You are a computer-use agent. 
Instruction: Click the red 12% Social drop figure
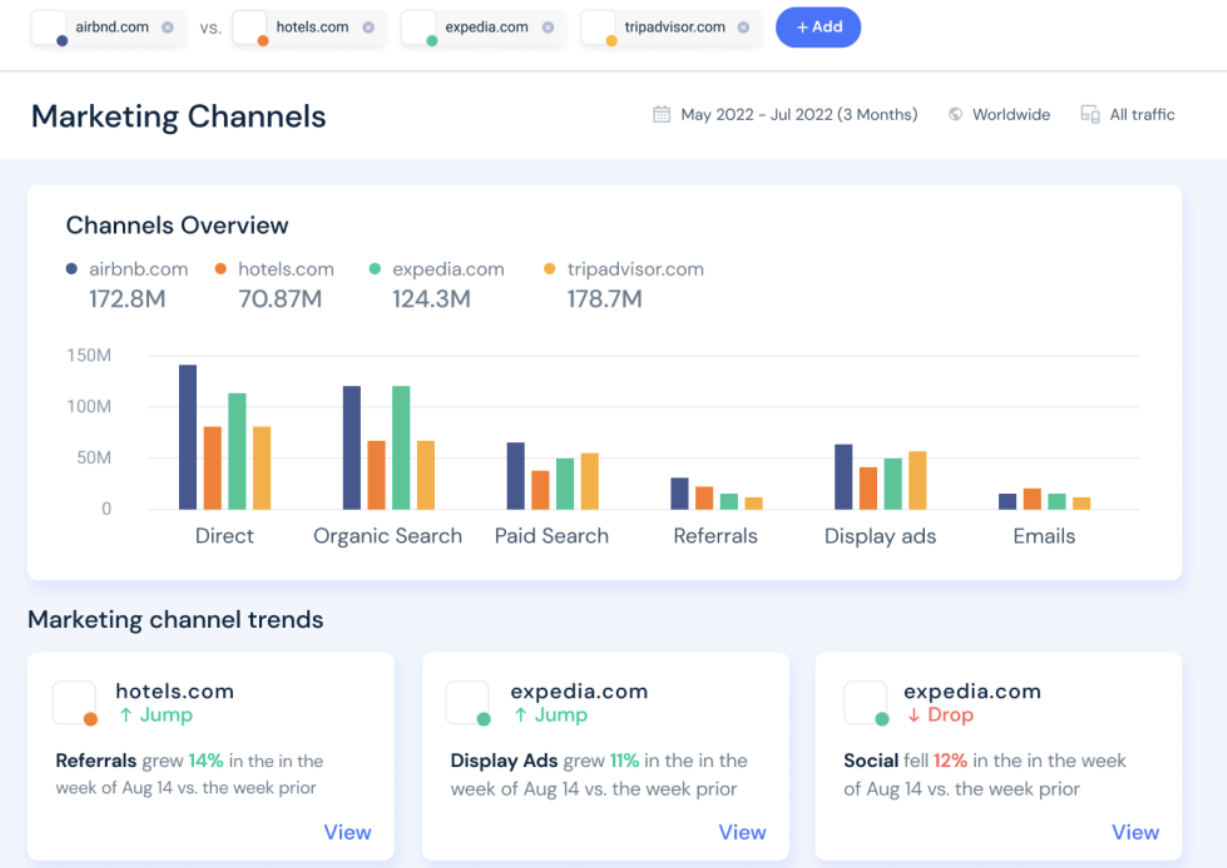[950, 761]
